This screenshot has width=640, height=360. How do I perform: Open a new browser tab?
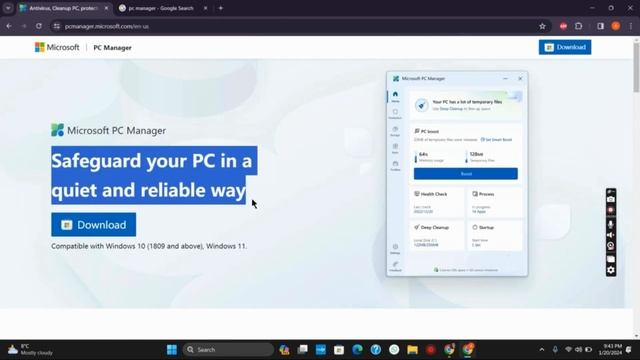221,8
